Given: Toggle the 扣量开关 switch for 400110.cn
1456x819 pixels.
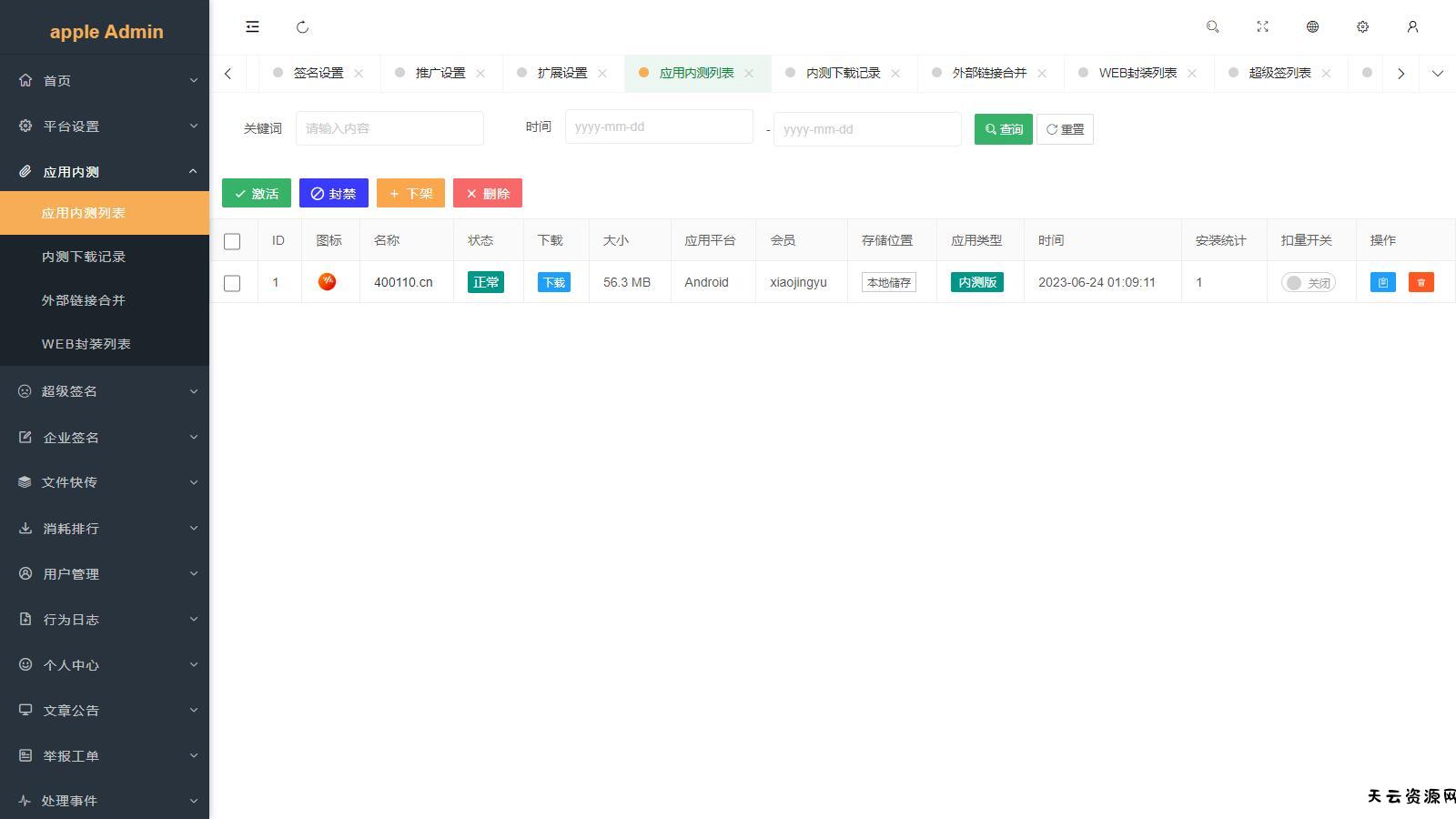Looking at the screenshot, I should tap(1308, 283).
